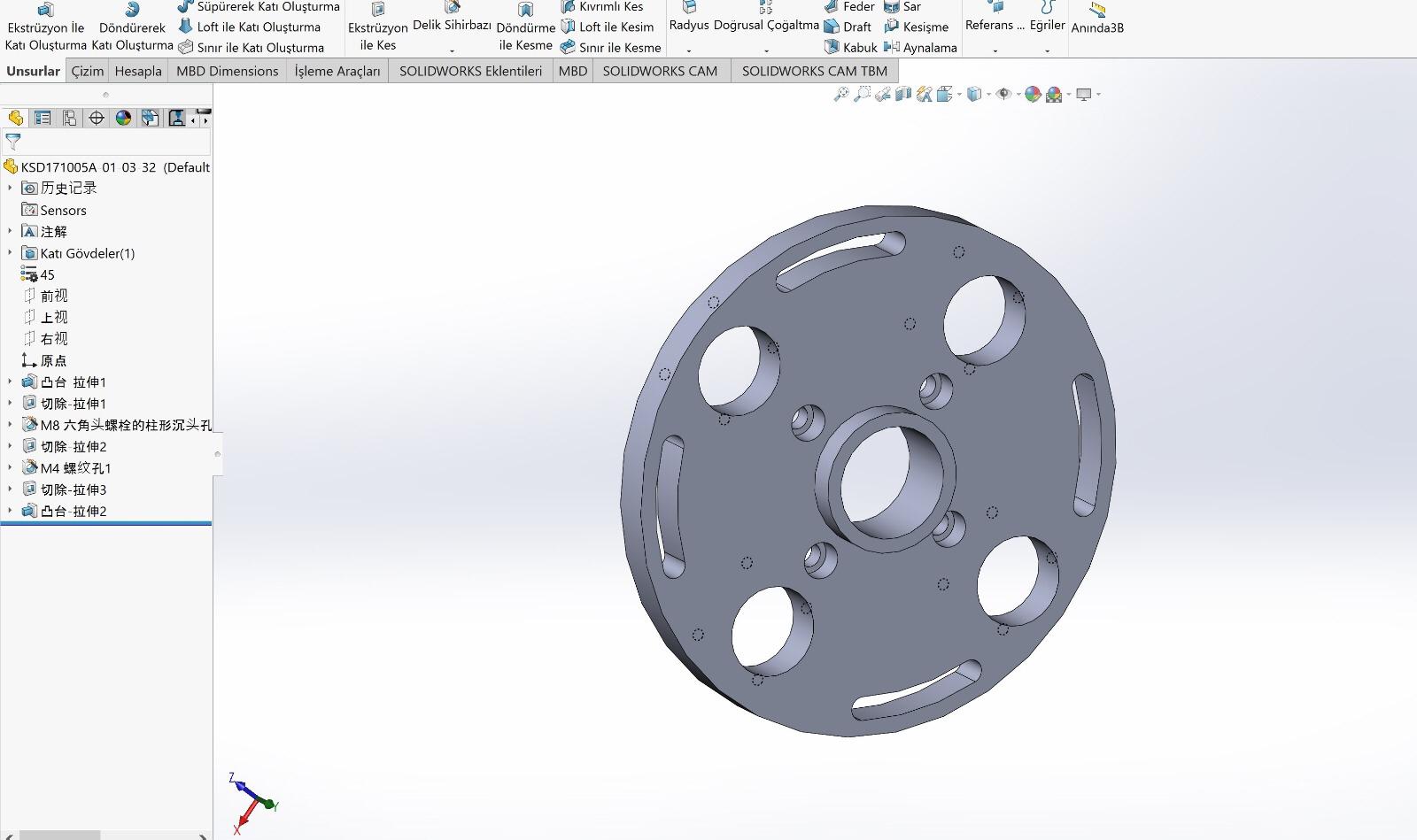Open the Eğriler curves tool
The image size is (1417, 840).
[x=1047, y=18]
